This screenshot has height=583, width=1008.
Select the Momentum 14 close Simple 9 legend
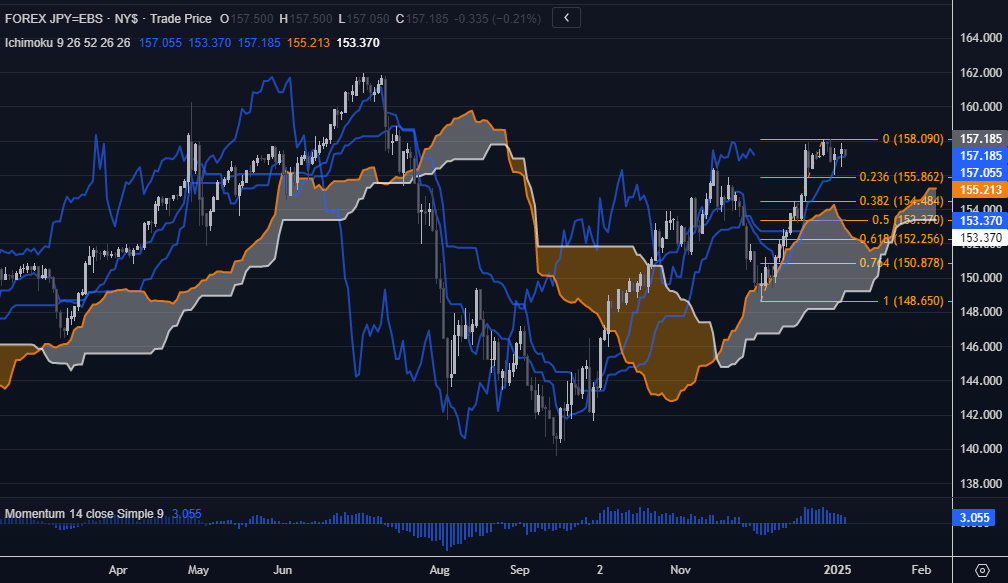click(84, 514)
